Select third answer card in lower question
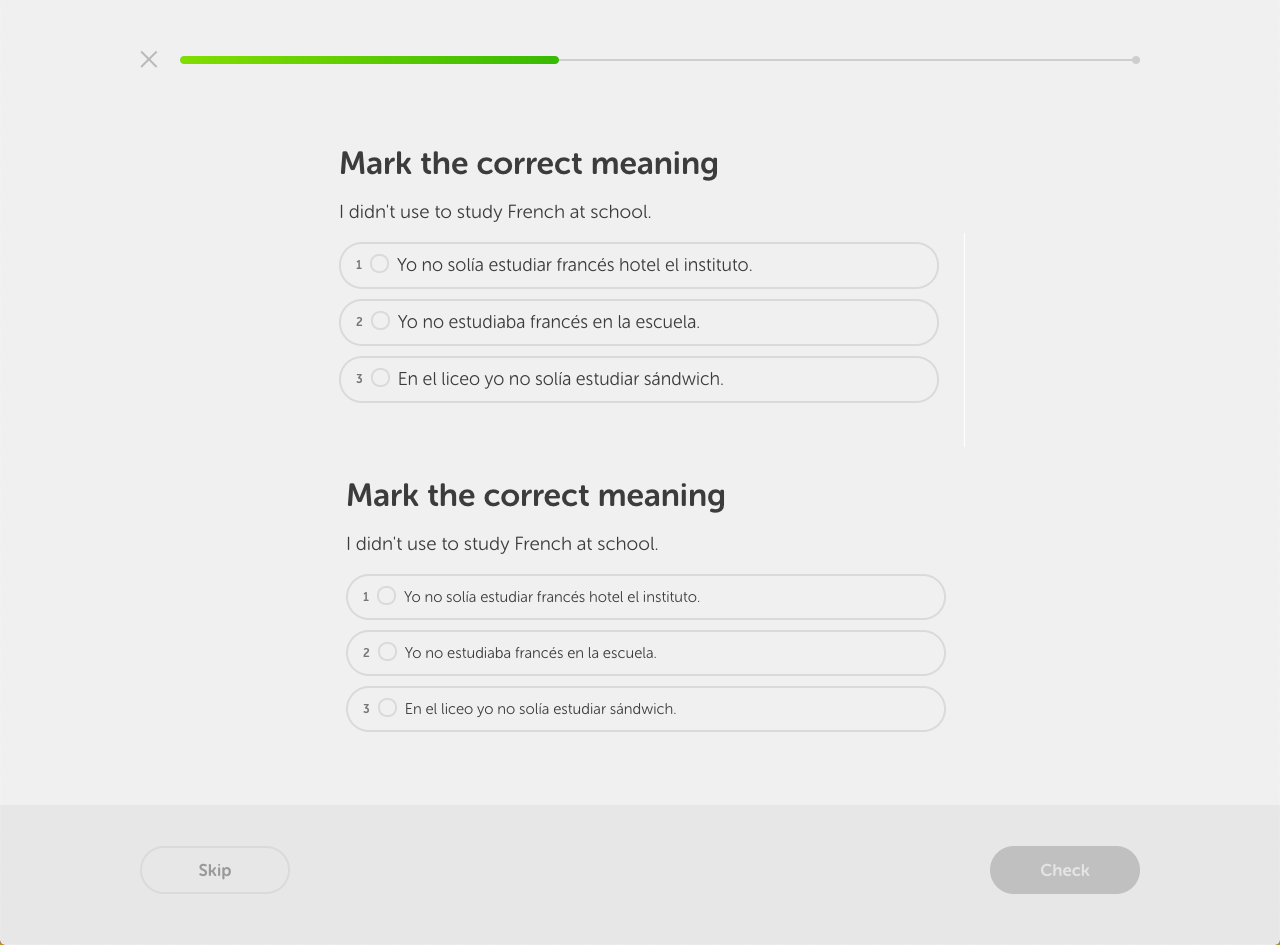This screenshot has height=945, width=1280. [x=645, y=708]
